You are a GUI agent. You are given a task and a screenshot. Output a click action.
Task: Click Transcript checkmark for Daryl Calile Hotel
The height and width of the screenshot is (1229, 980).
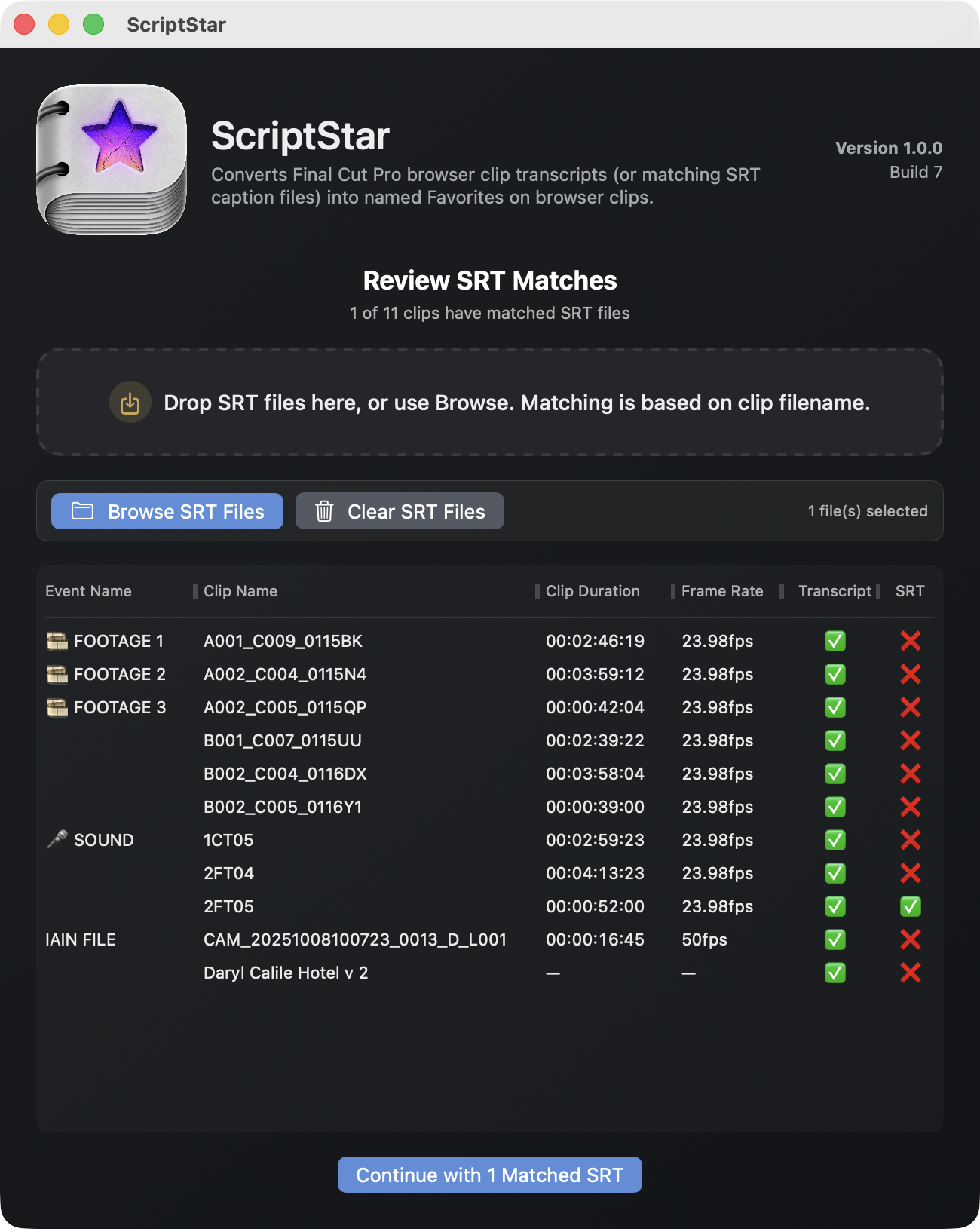[835, 973]
